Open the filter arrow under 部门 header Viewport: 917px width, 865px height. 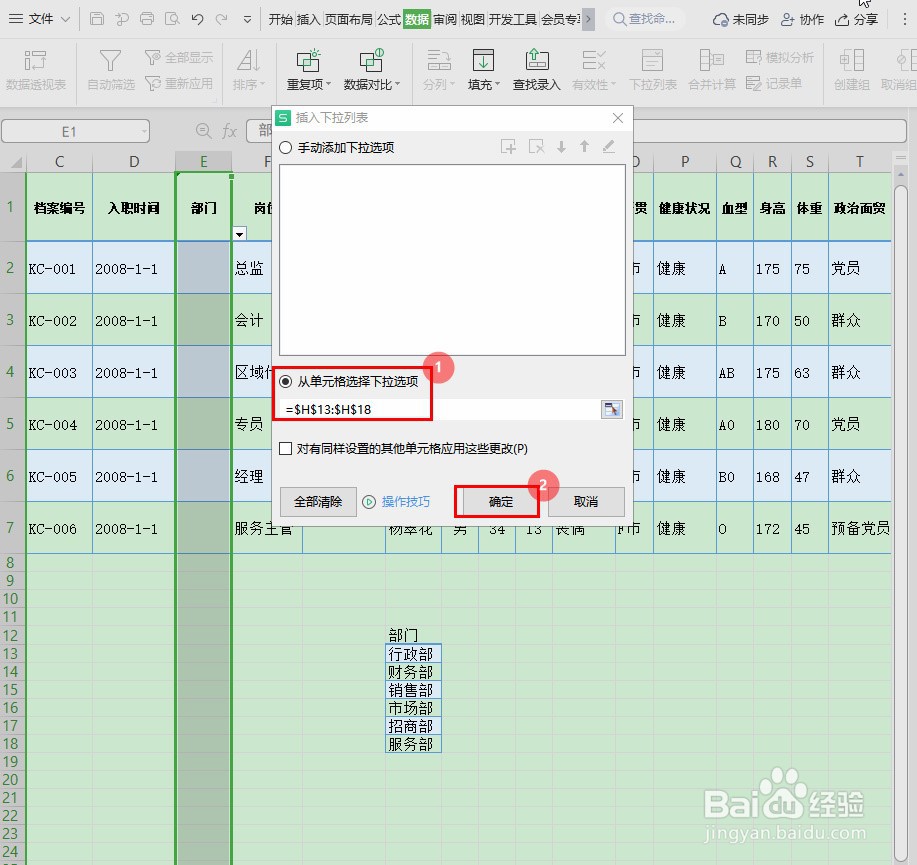pos(240,234)
